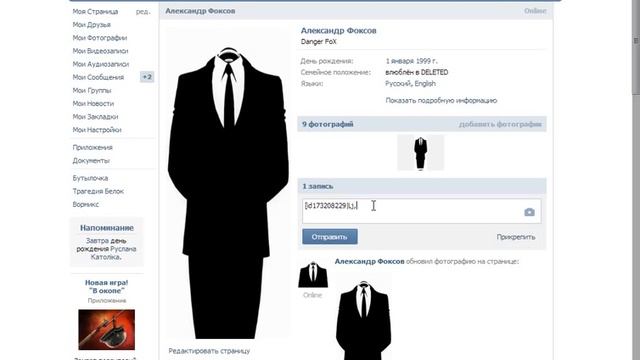Open post author Александр Фоксов link
Image resolution: width=640 pixels, height=360 pixels.
click(x=369, y=261)
